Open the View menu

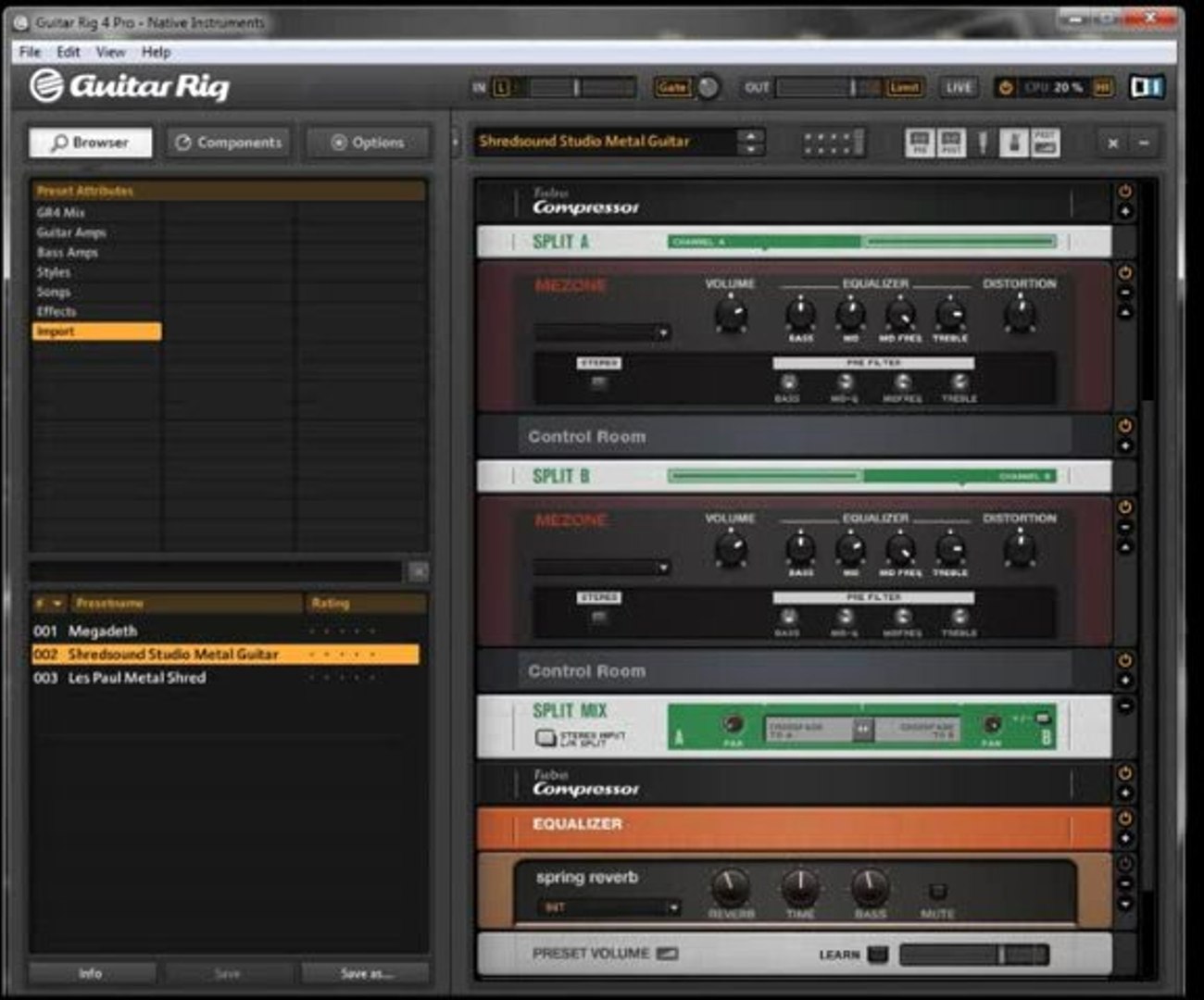(110, 52)
